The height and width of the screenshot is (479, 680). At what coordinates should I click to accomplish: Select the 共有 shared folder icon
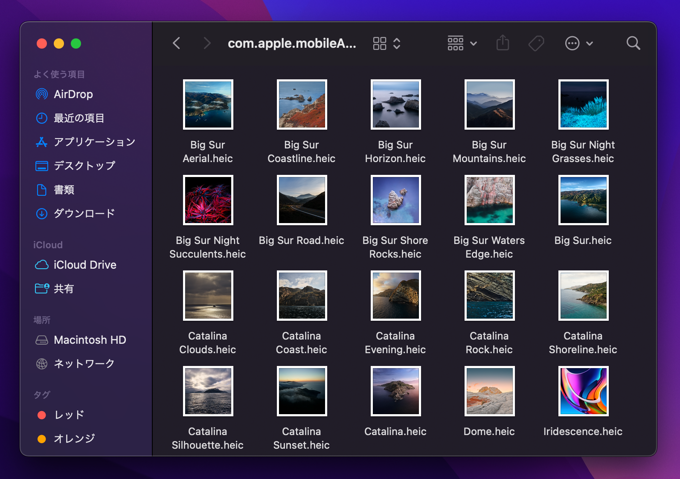[42, 289]
